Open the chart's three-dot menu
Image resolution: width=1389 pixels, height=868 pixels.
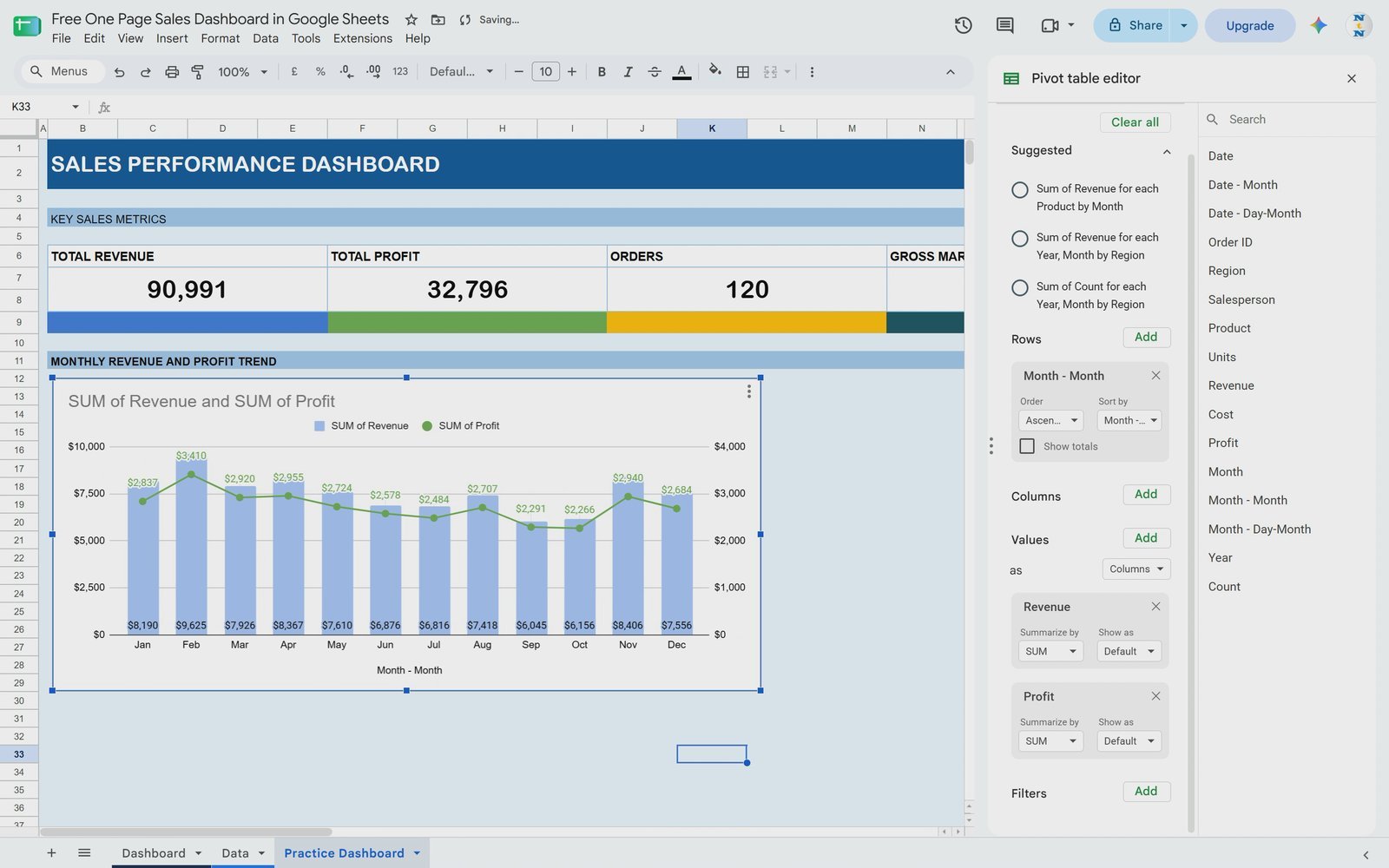(748, 391)
